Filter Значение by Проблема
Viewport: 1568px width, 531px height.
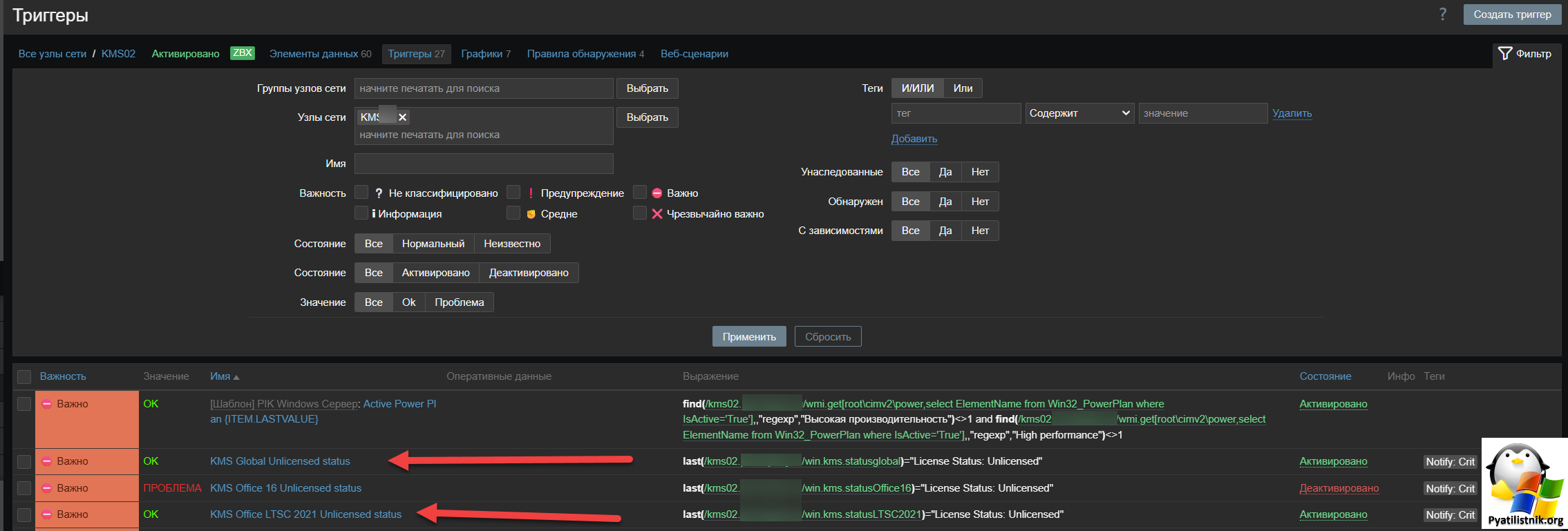coord(460,302)
